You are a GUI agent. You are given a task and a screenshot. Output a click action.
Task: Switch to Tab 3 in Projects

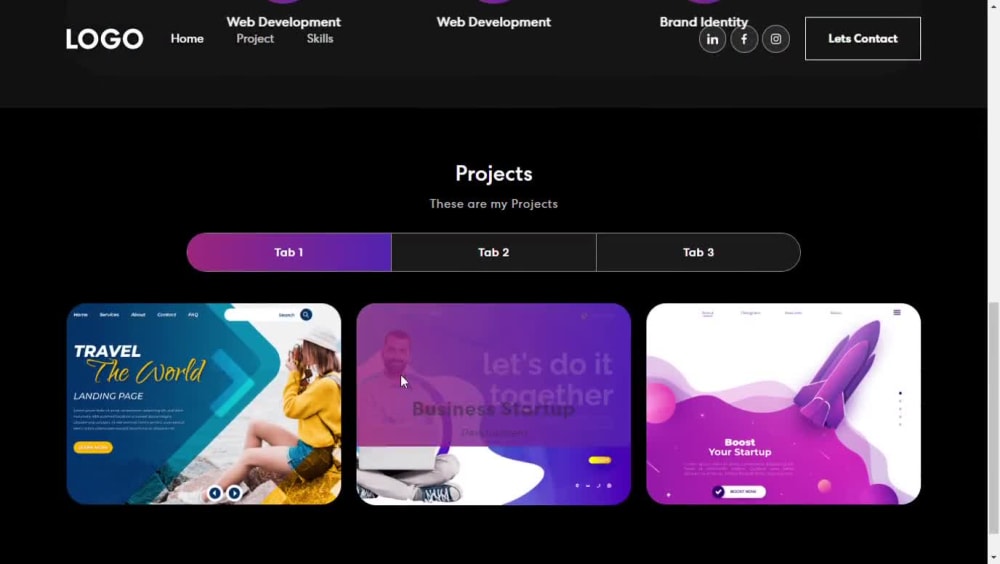pos(698,252)
